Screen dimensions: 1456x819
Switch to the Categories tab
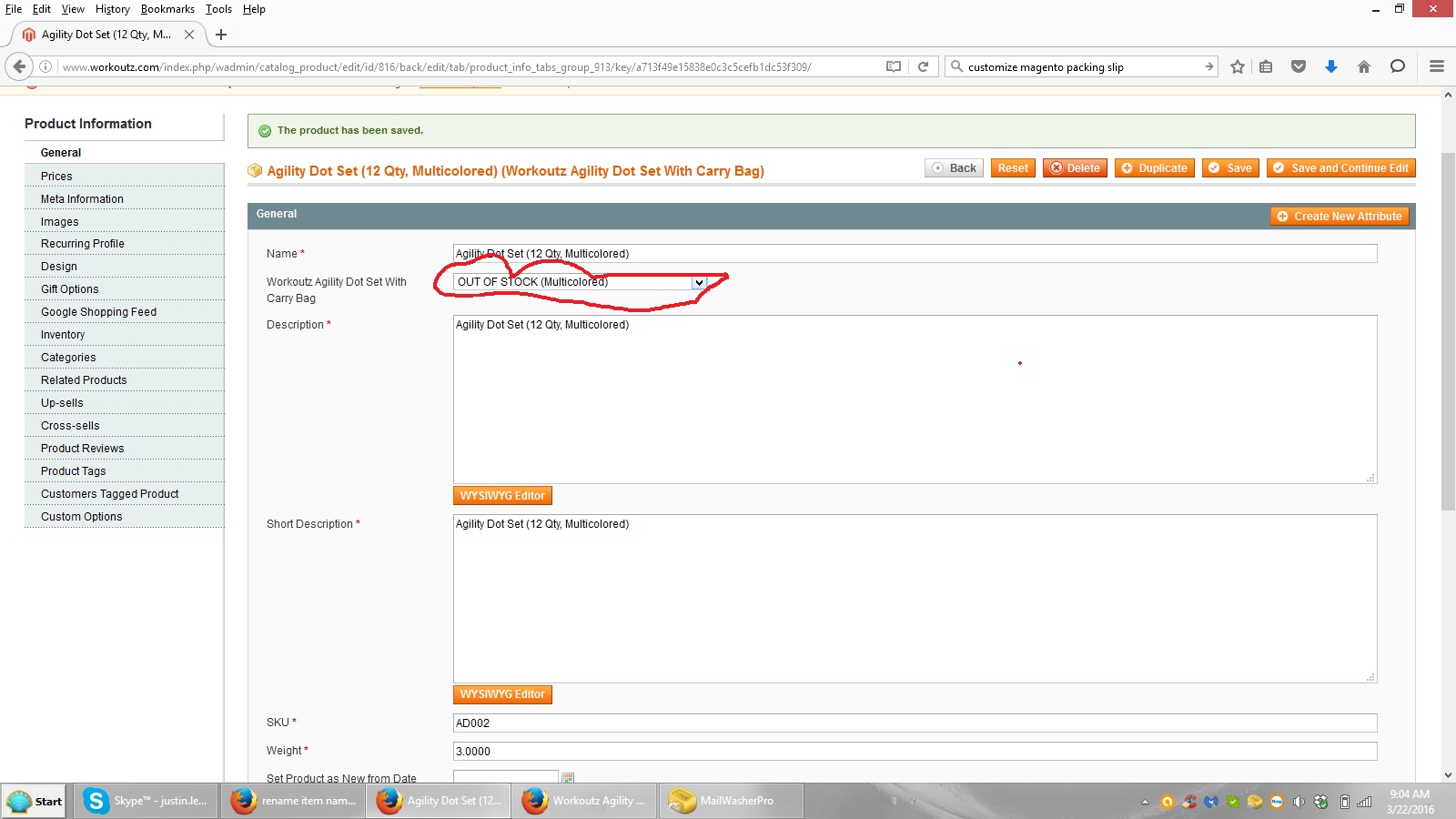click(124, 358)
